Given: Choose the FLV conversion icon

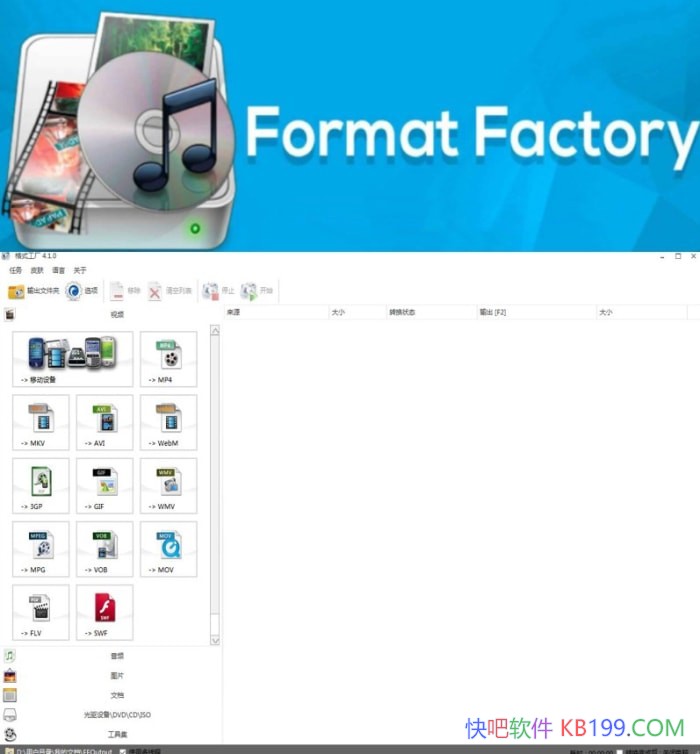Looking at the screenshot, I should tap(41, 612).
